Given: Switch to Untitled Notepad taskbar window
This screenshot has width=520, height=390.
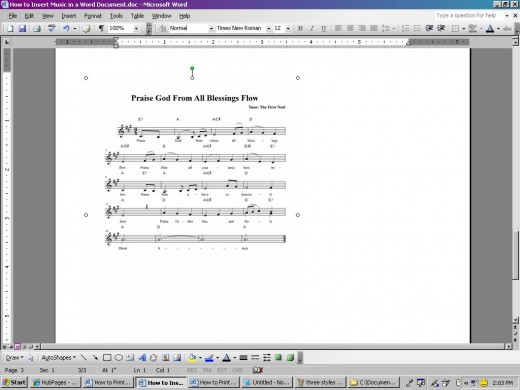Looking at the screenshot, I should tap(267, 382).
